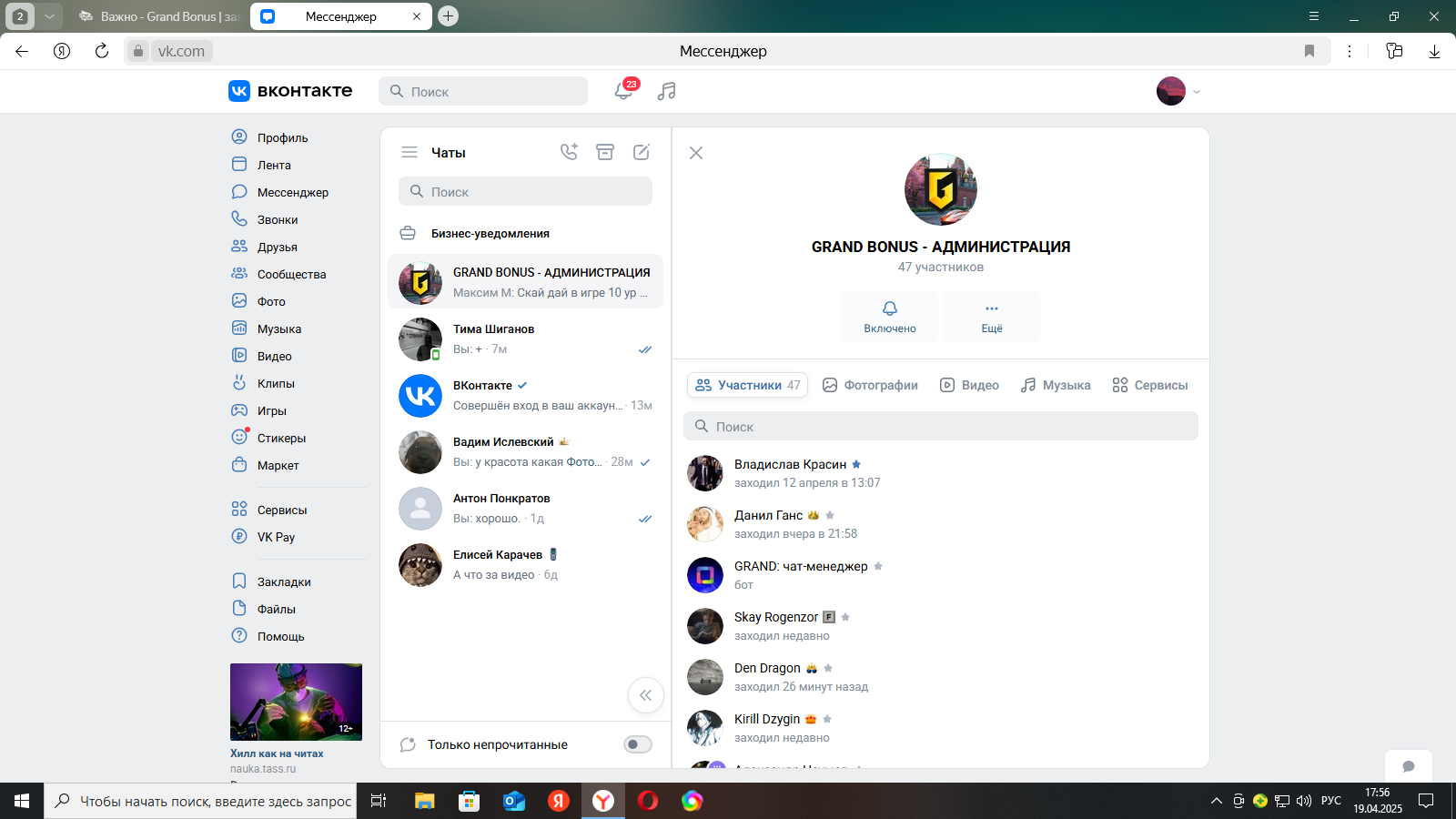Click the Помощь sidebar icon
Image resolution: width=1456 pixels, height=819 pixels.
pyautogui.click(x=239, y=635)
